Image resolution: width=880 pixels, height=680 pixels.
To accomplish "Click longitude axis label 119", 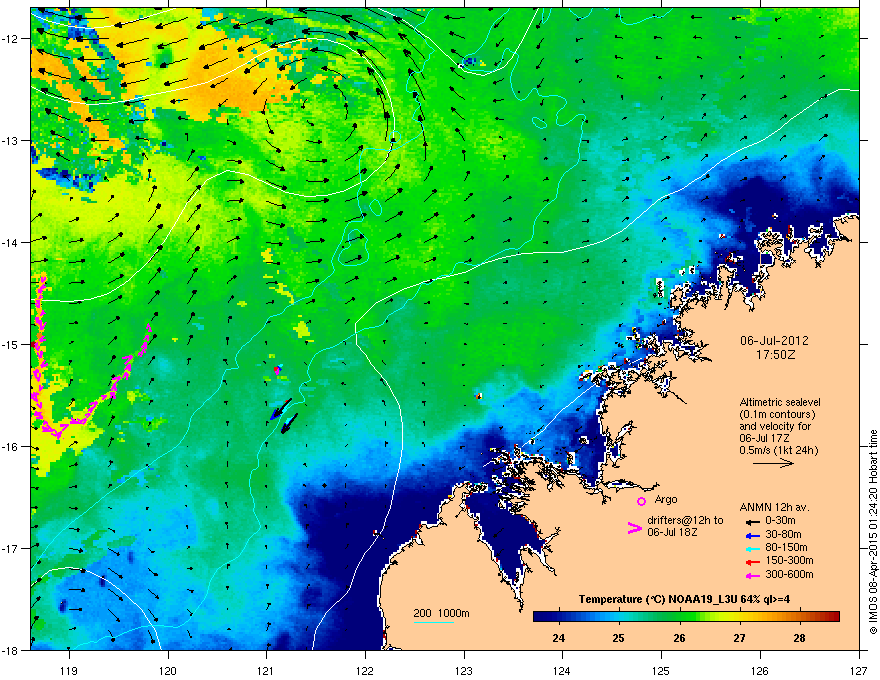I will pyautogui.click(x=69, y=670).
